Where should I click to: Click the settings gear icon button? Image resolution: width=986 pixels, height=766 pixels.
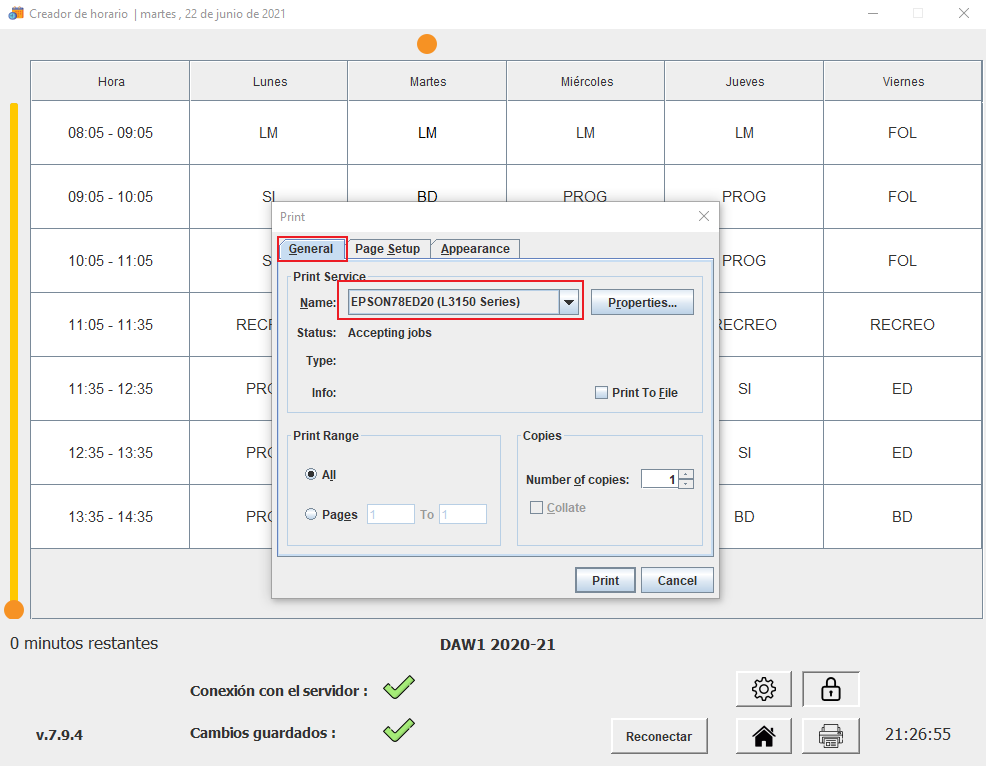(764, 688)
